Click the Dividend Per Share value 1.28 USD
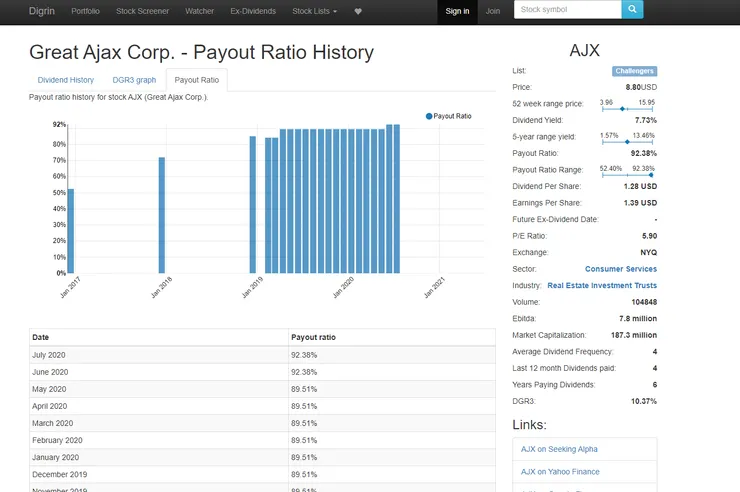This screenshot has width=740, height=492. tap(640, 186)
